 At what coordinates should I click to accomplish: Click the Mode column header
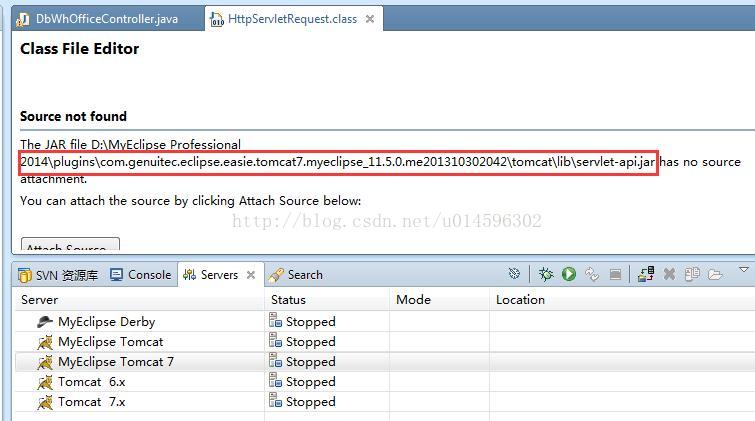(439, 300)
